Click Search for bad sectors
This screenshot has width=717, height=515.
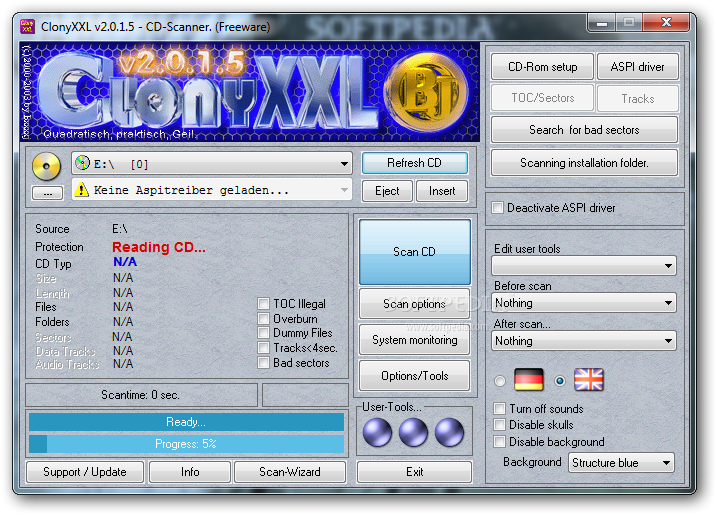[x=584, y=130]
